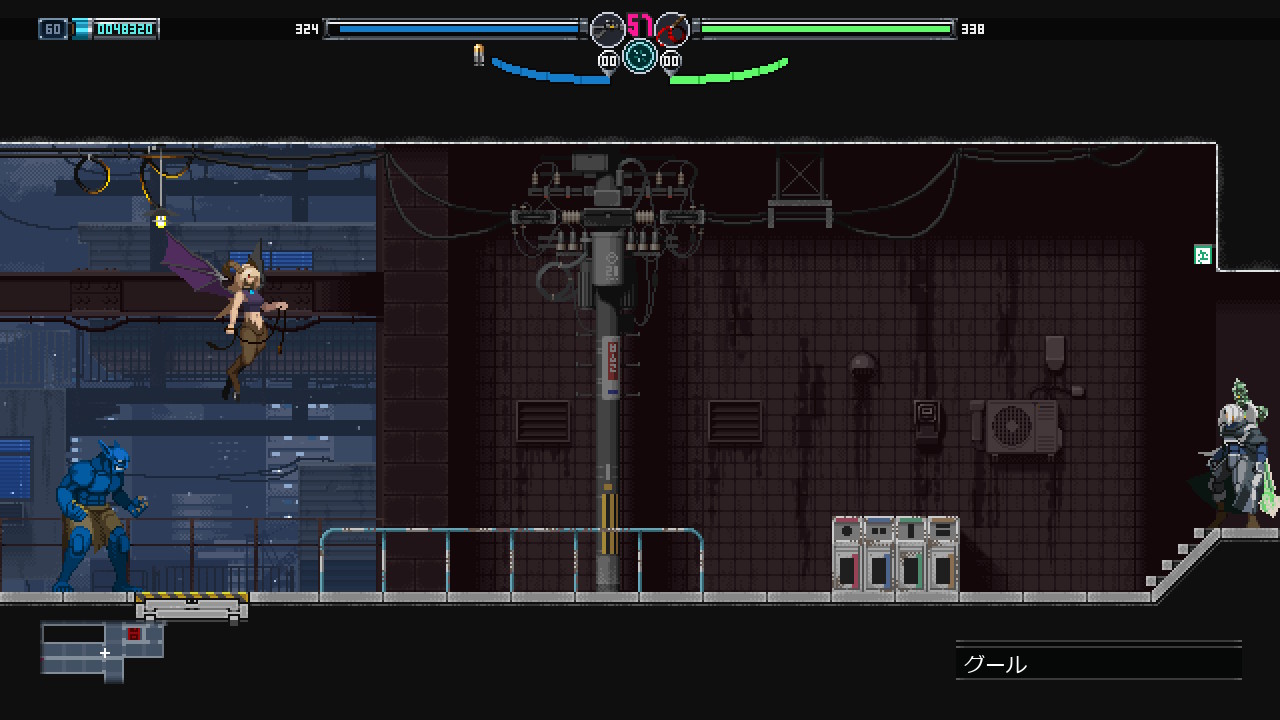
Task: Target the blue muscular demon enemy
Action: (x=98, y=515)
